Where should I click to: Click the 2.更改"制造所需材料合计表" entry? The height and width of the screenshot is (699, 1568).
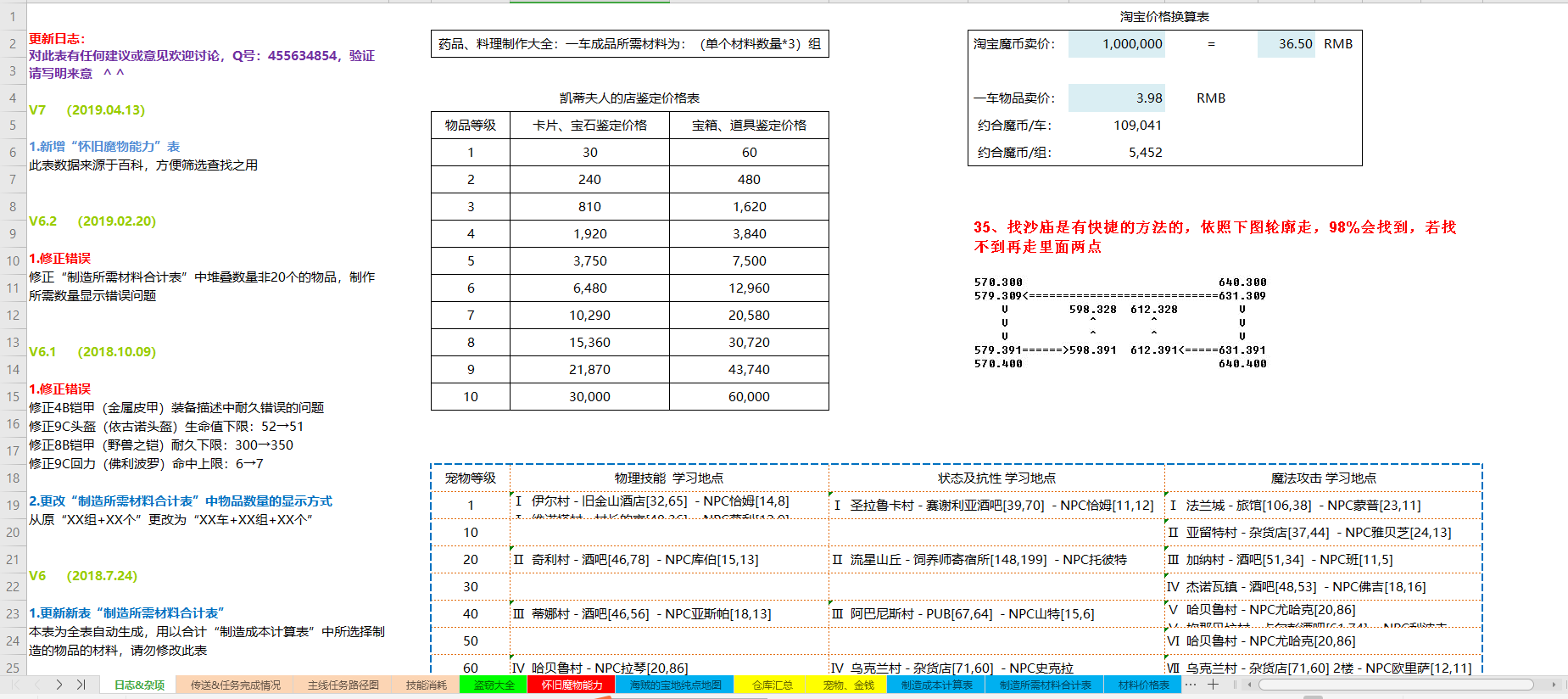181,501
